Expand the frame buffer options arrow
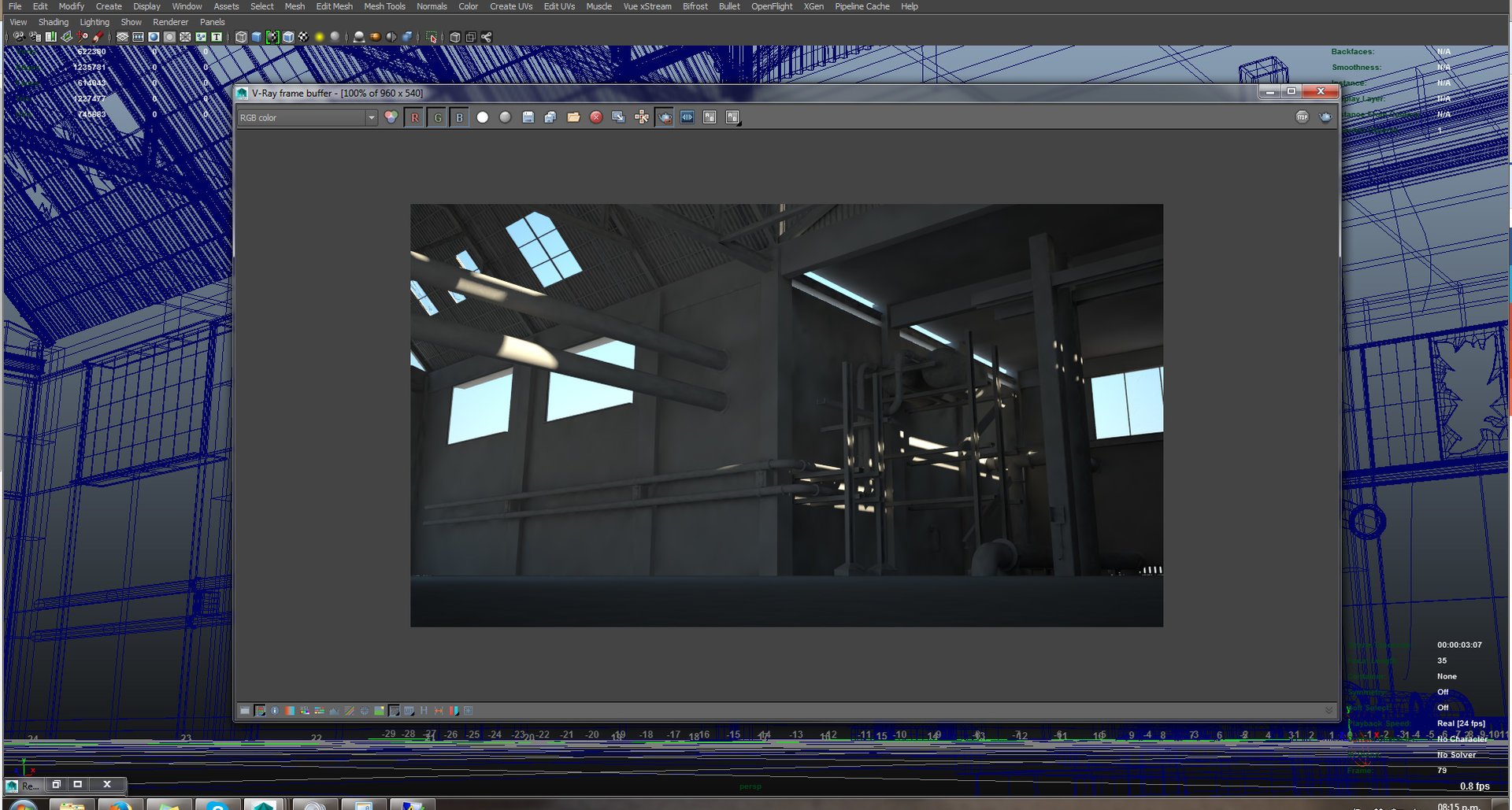 coord(1329,709)
